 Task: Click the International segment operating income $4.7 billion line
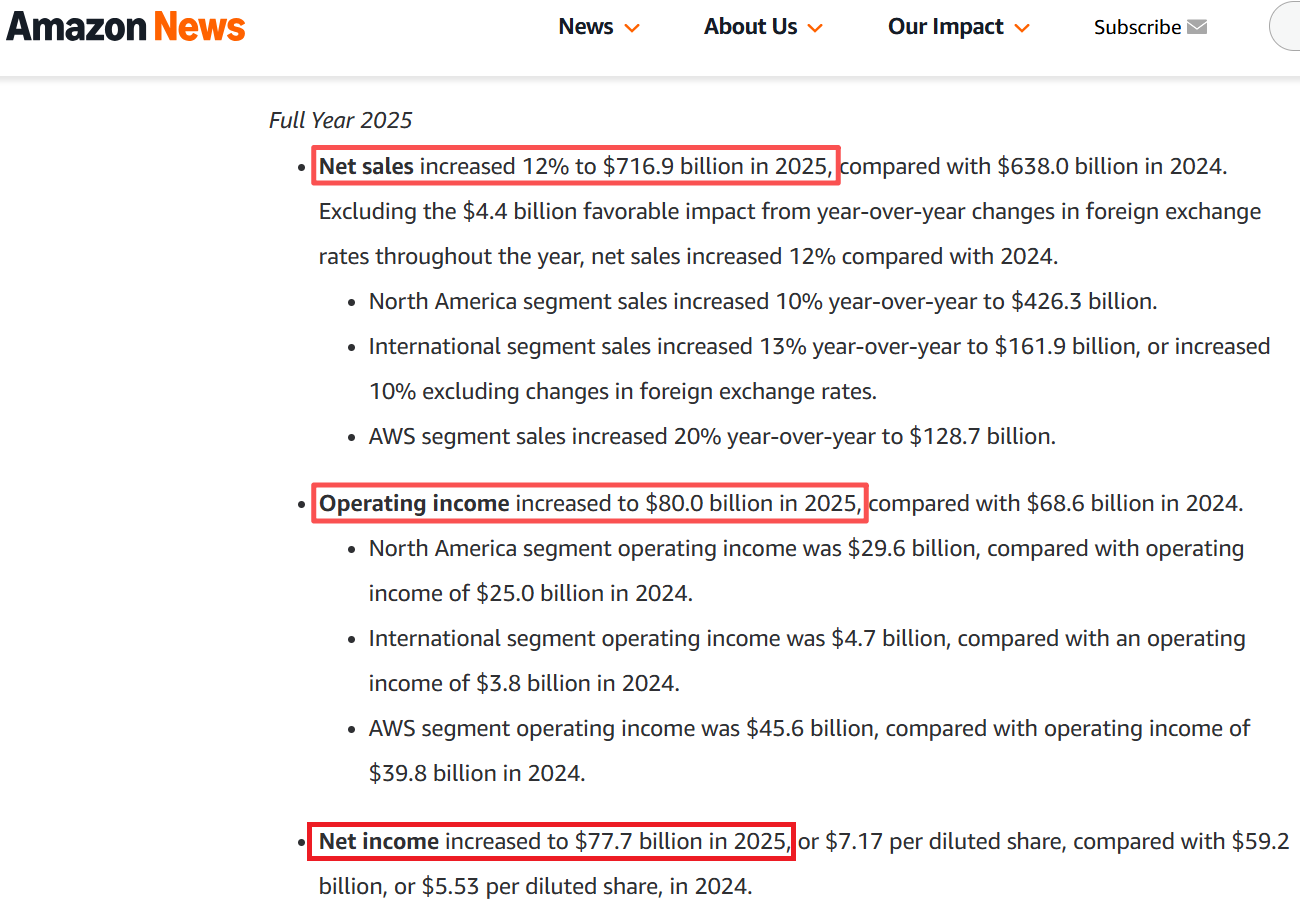pyautogui.click(x=806, y=638)
